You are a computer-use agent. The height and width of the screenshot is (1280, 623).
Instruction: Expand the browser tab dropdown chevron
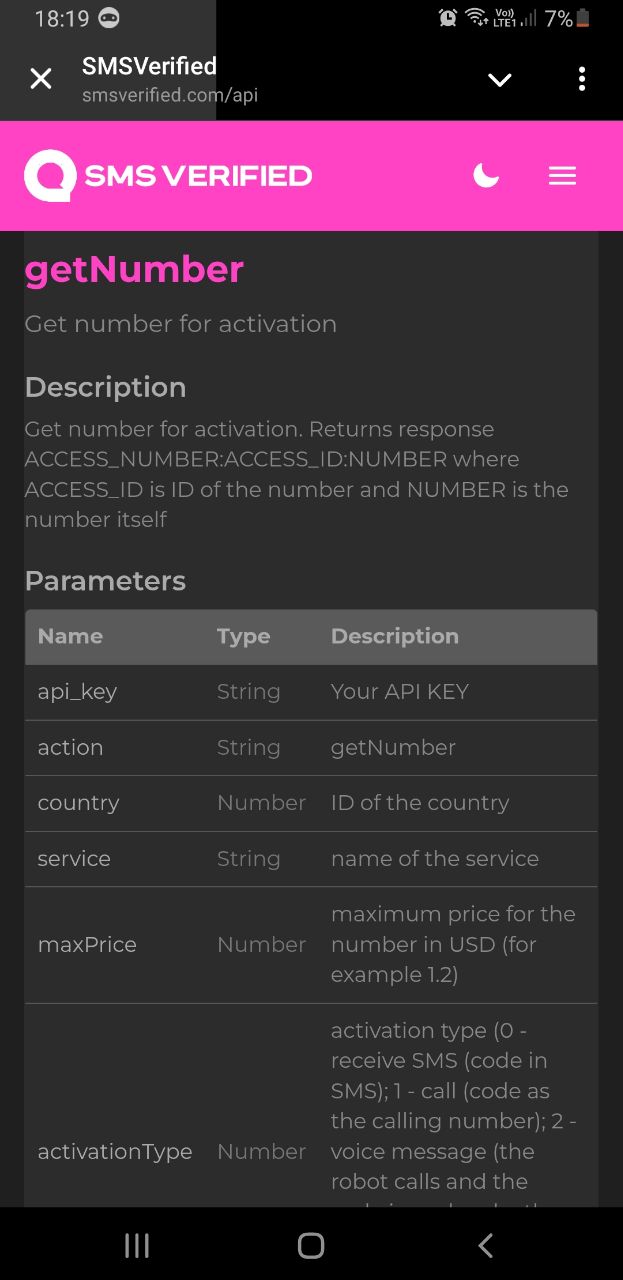pos(499,80)
